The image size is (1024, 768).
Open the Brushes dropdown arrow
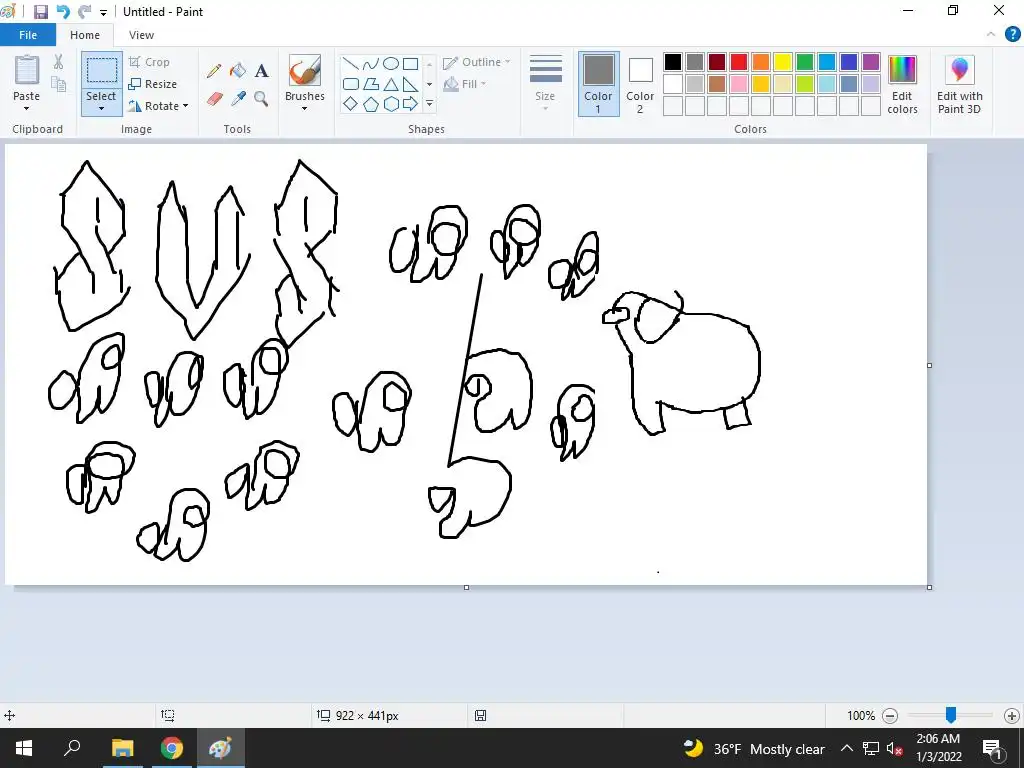[x=304, y=108]
